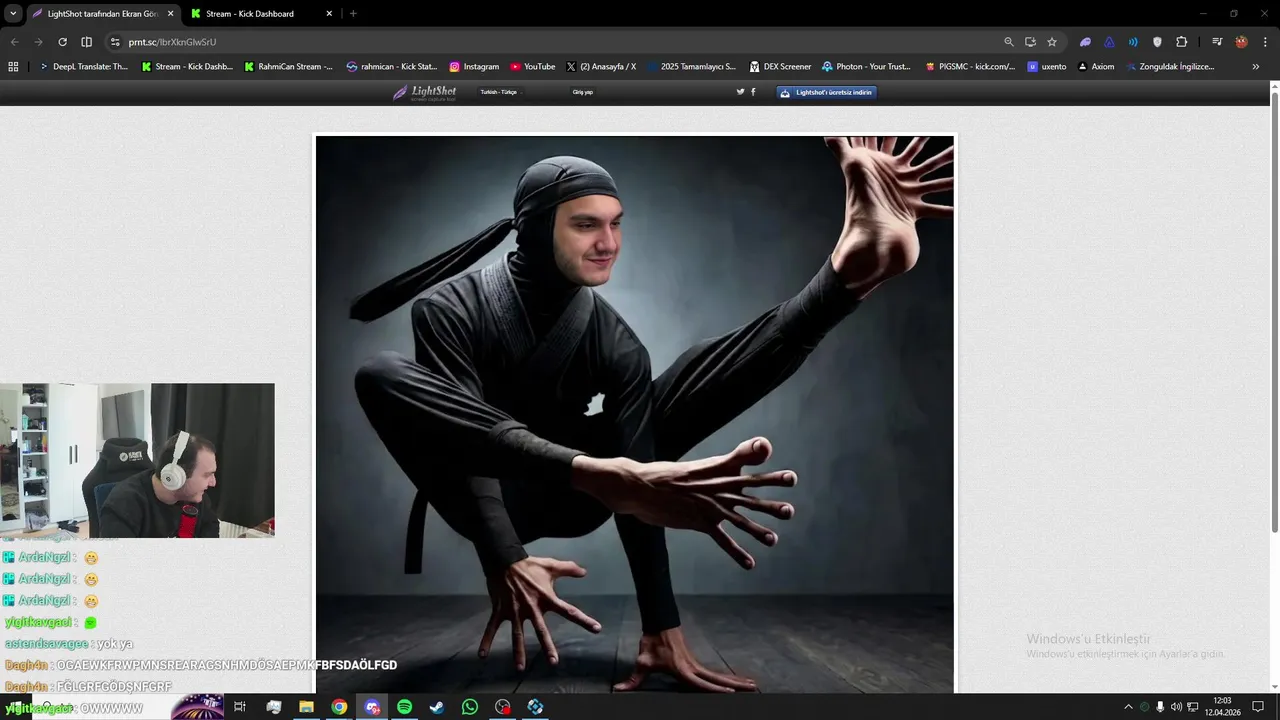Viewport: 1280px width, 720px height.
Task: Open the Chrome profile avatar
Action: pyautogui.click(x=1241, y=42)
